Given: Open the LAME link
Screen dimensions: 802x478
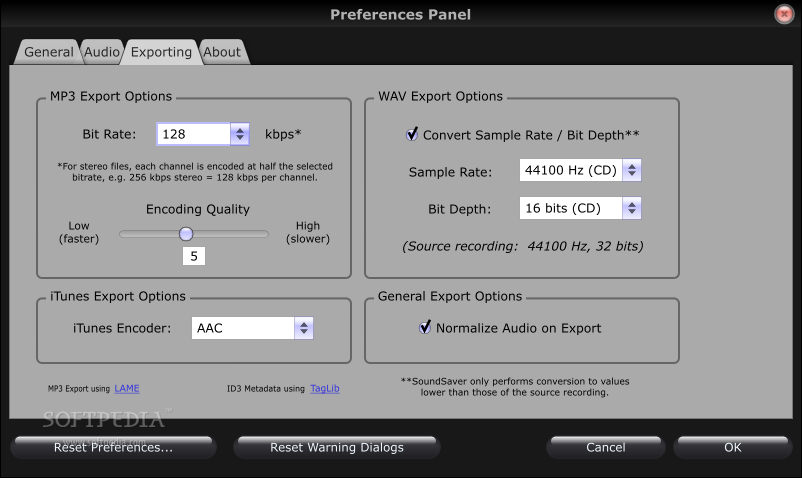Looking at the screenshot, I should coord(127,389).
